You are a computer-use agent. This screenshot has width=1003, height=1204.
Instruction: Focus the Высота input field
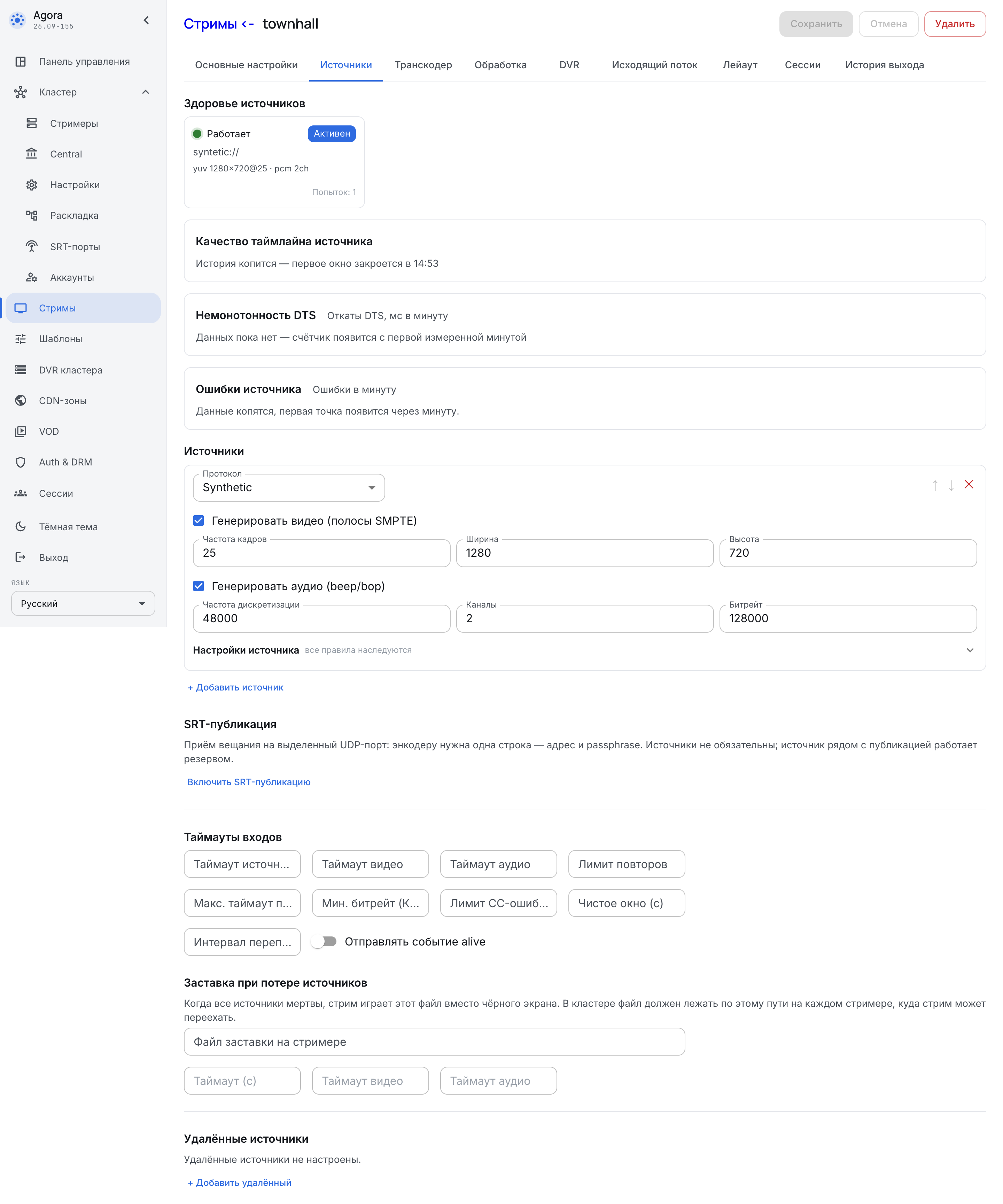tap(848, 553)
